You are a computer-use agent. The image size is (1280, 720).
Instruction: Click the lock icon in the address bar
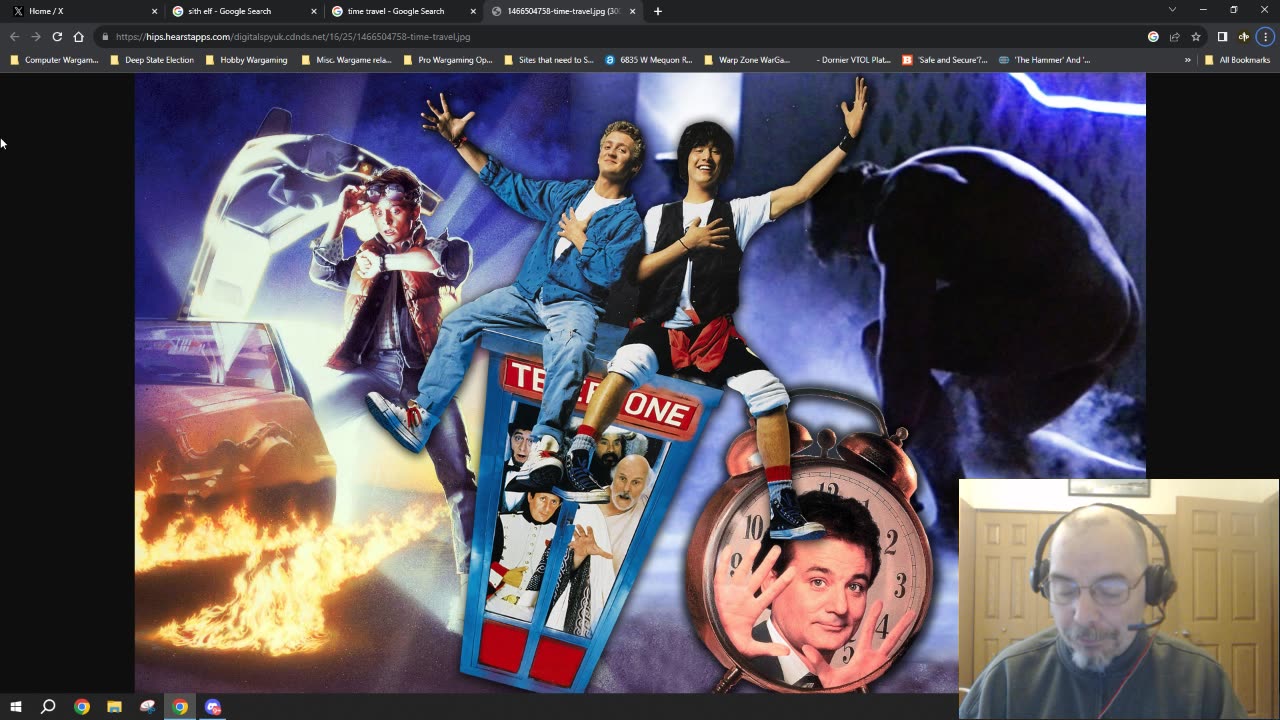pos(105,36)
